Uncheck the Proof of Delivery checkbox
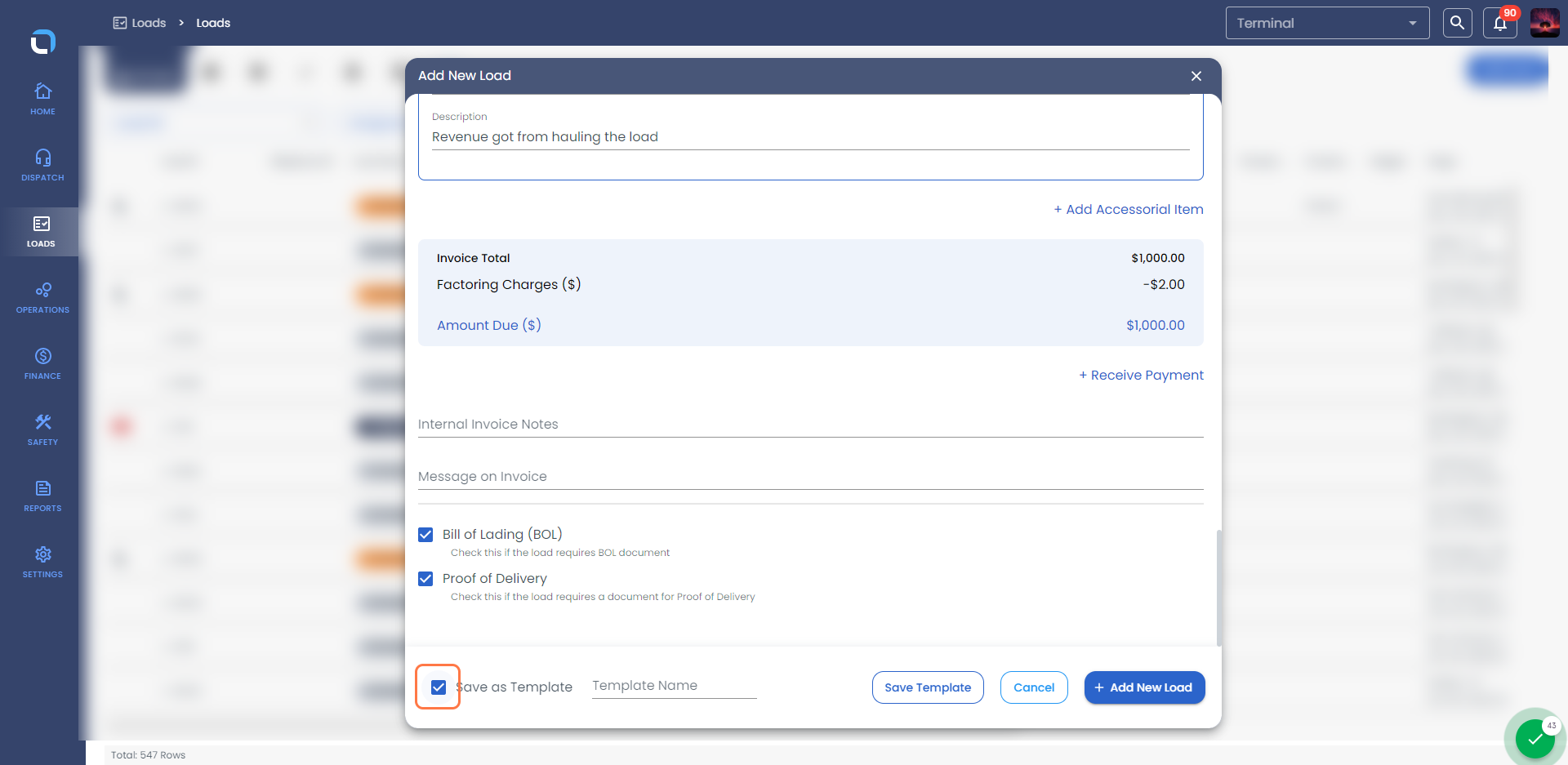This screenshot has width=1568, height=765. [425, 579]
